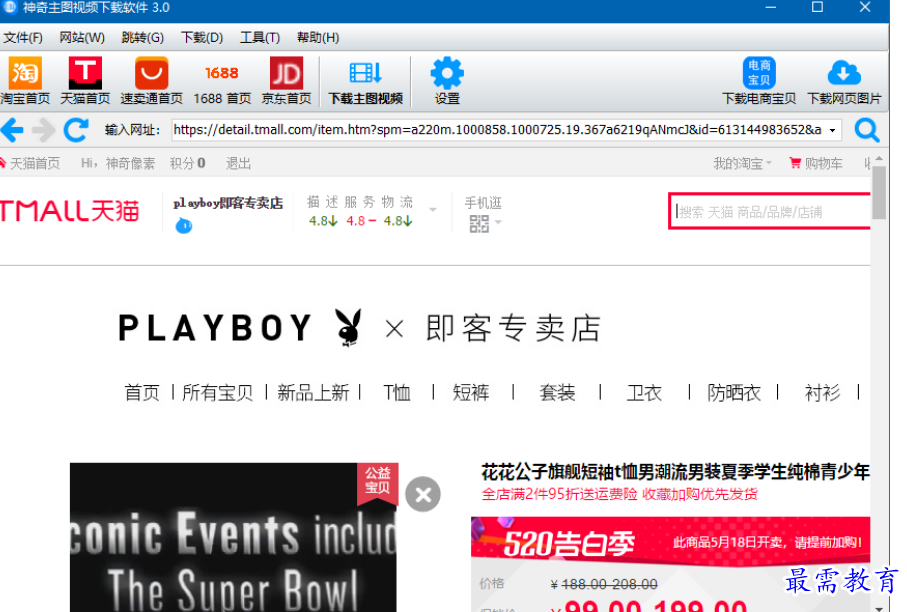Open the T恤 category

coord(397,393)
